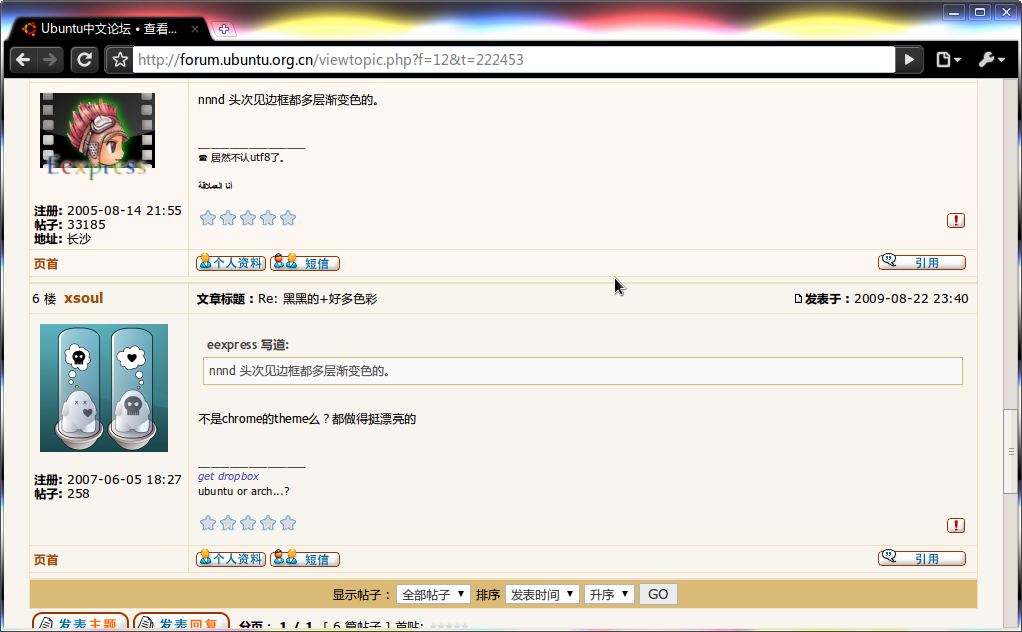Click the text '不是chrome的theme么？都做得挺漂亮的'

pyautogui.click(x=307, y=419)
